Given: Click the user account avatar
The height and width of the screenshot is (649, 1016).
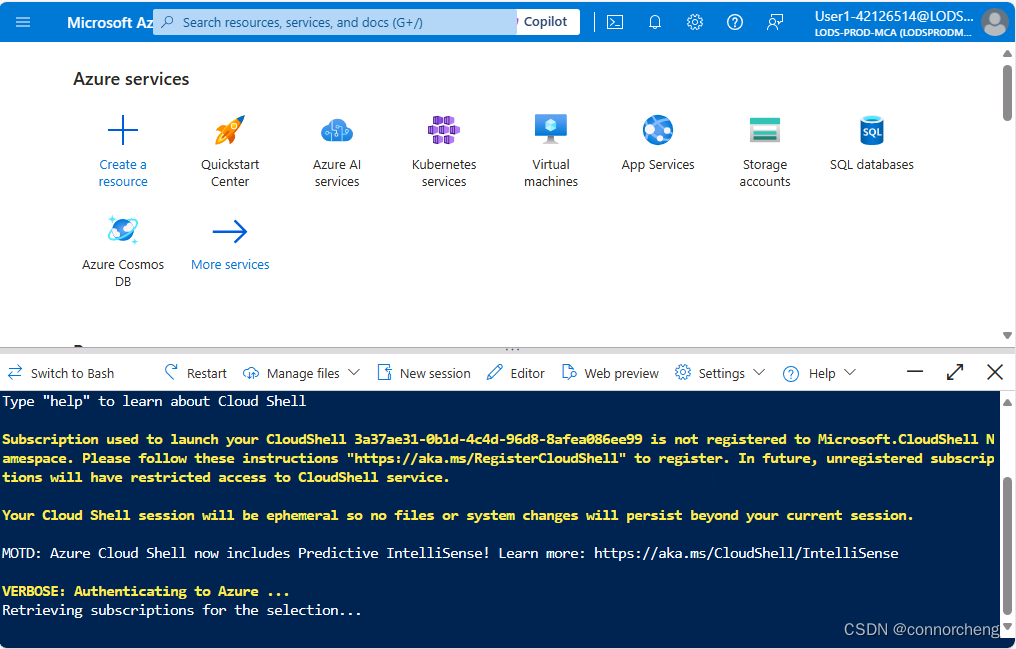Looking at the screenshot, I should [x=994, y=22].
